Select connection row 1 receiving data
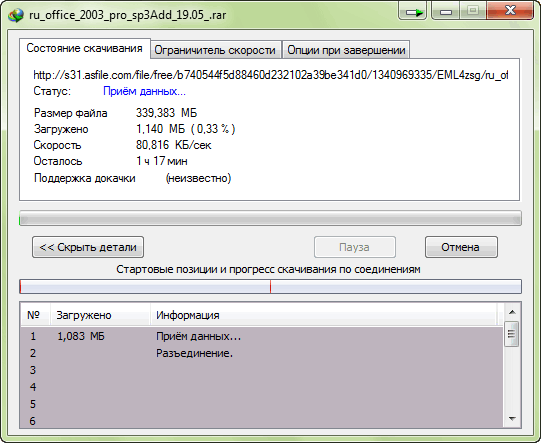This screenshot has height=443, width=541. click(262, 336)
